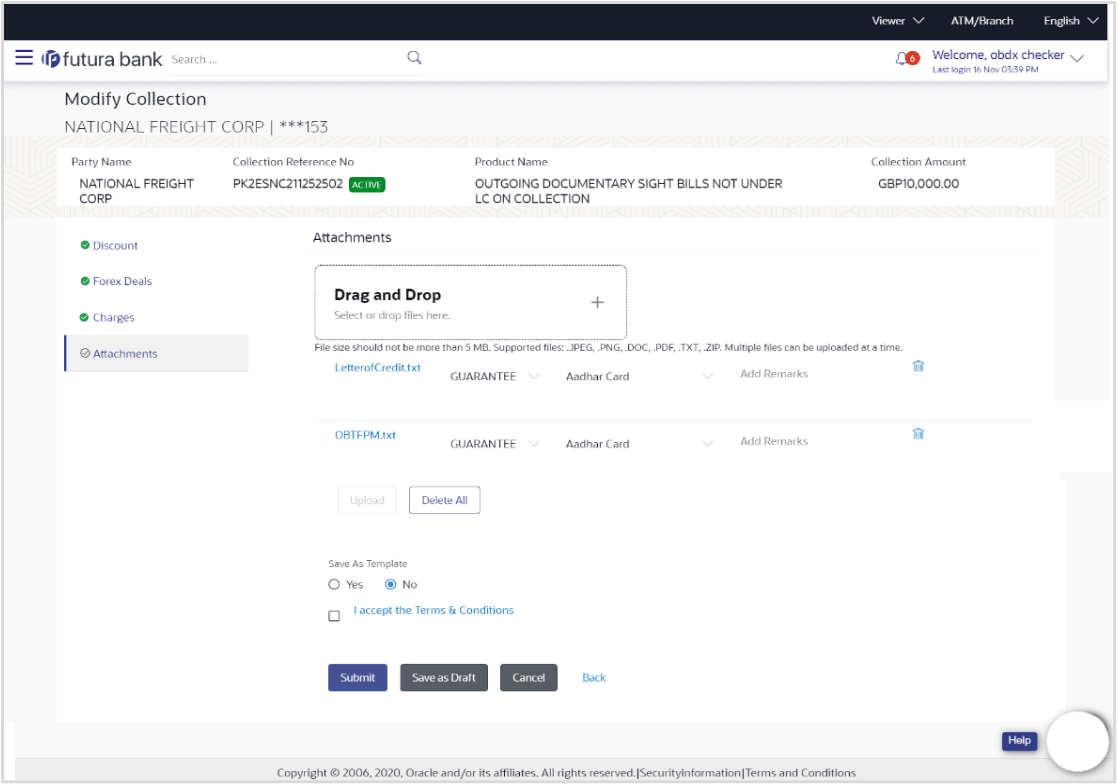Expand the Viewer role dropdown
Viewport: 1117px width, 784px height.
click(897, 21)
